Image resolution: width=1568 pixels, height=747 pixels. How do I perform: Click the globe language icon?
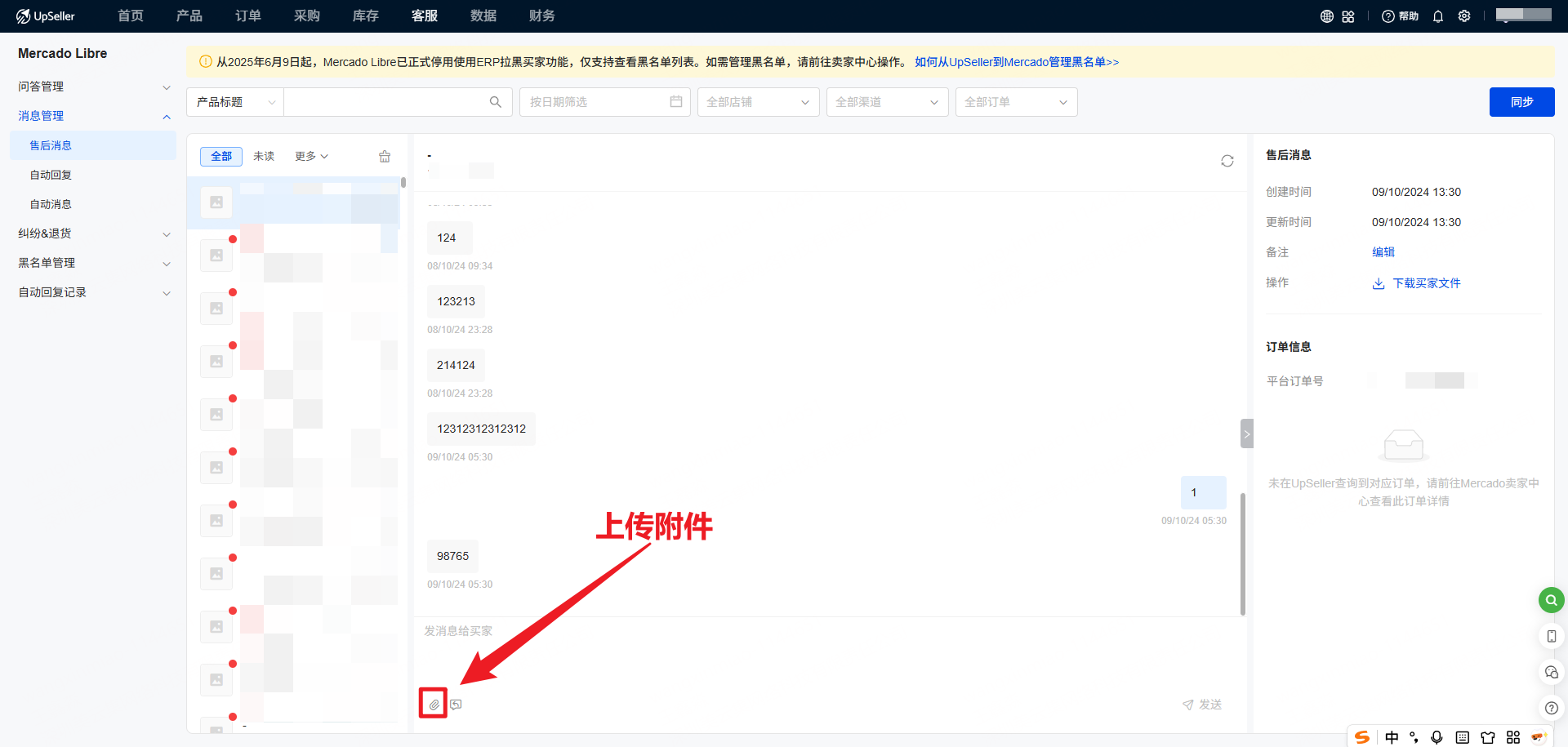pos(1326,16)
